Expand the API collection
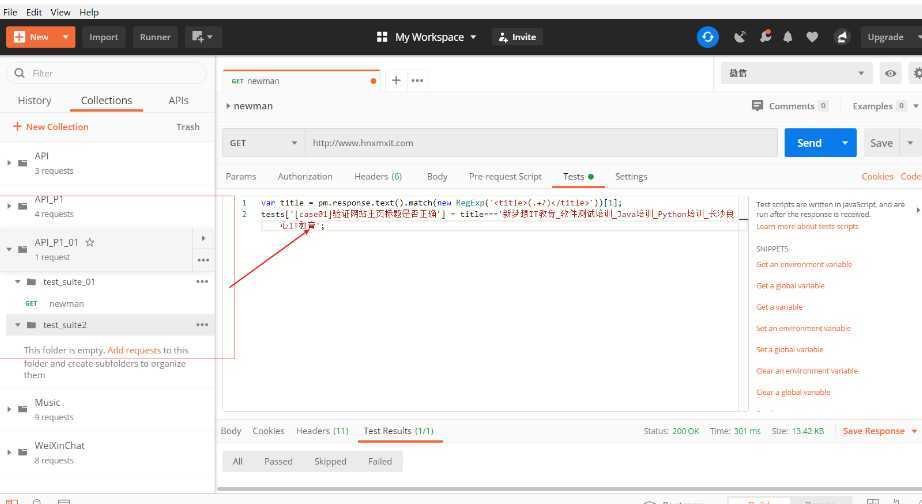This screenshot has width=922, height=504. tap(9, 163)
